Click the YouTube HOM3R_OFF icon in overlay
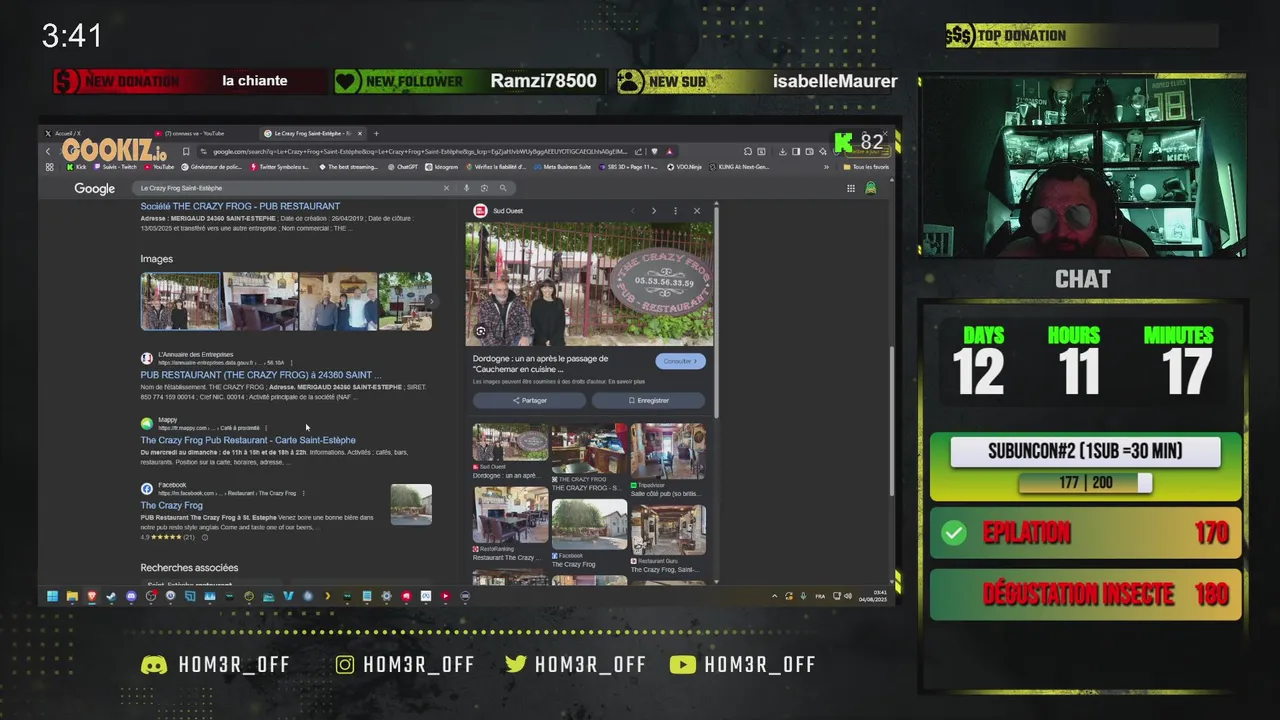Screen dimensions: 1280x720 tap(683, 665)
